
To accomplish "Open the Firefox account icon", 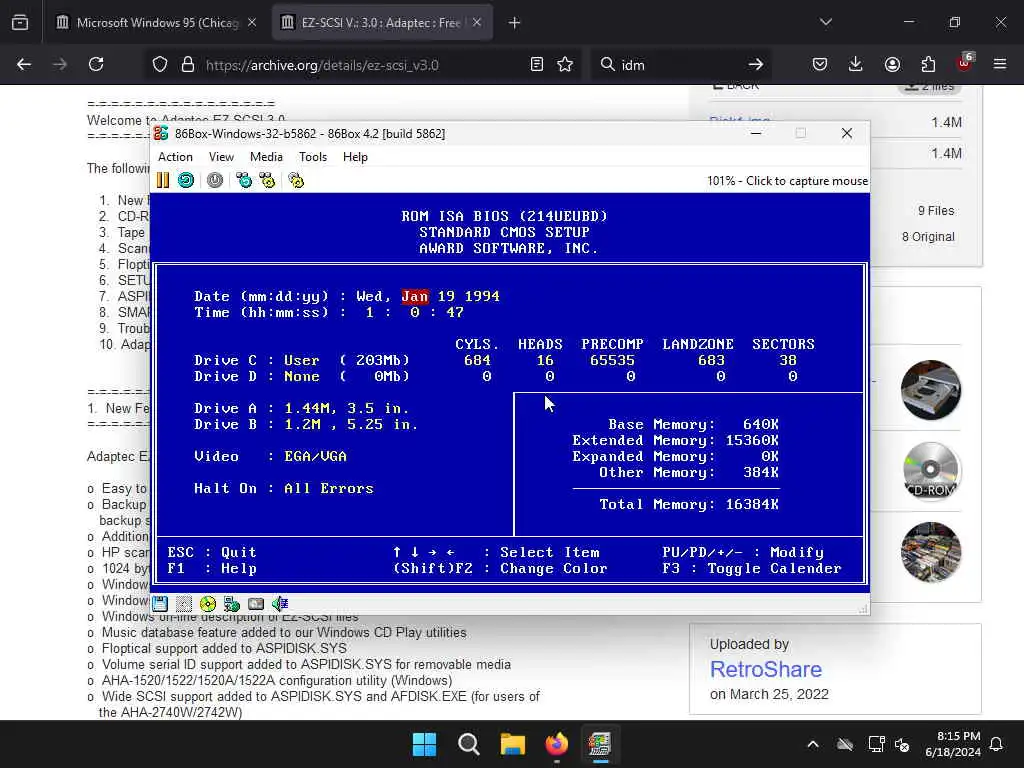I will [x=892, y=65].
